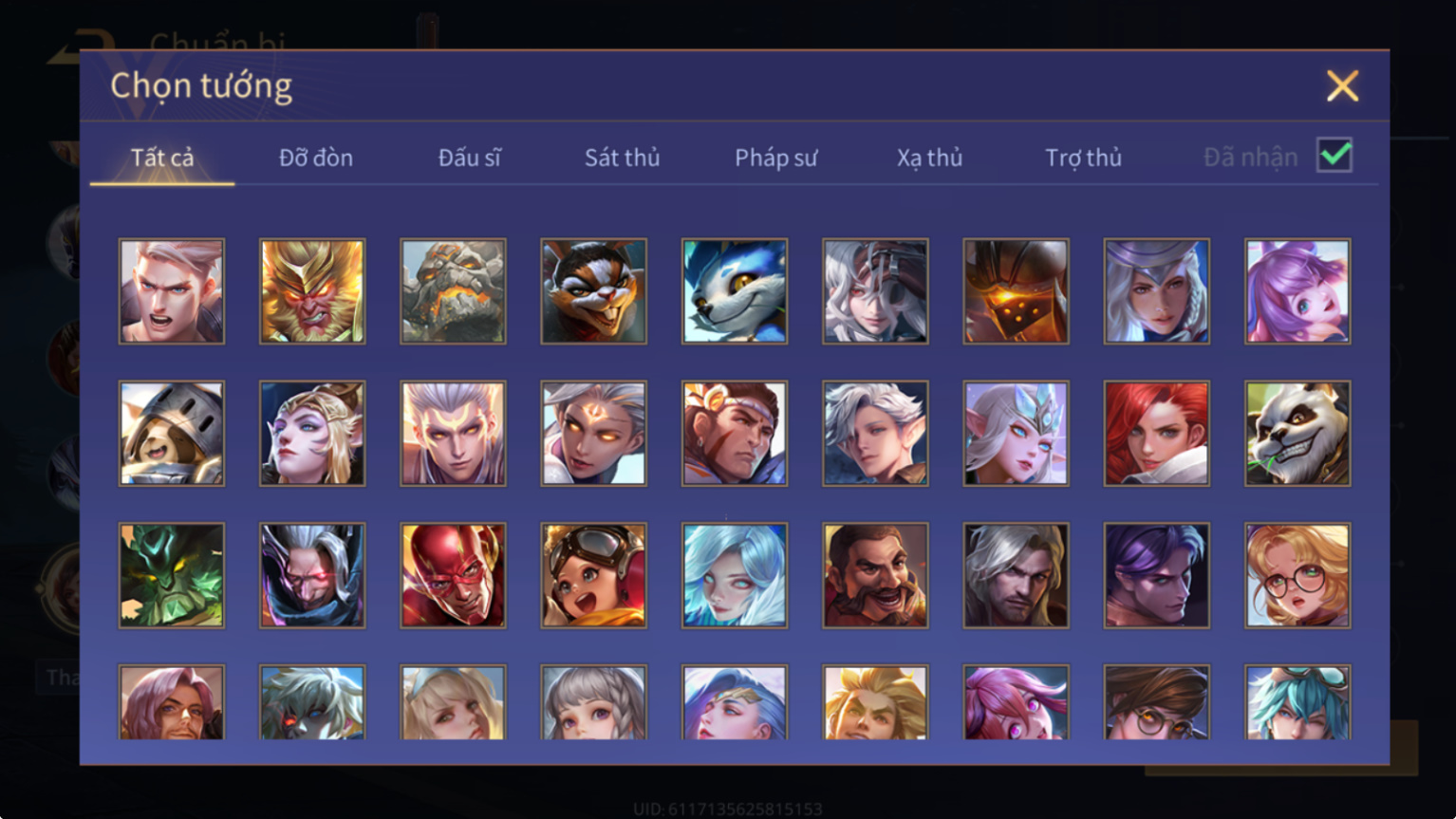
Task: Select the girl with aviator goggles
Action: tap(594, 576)
